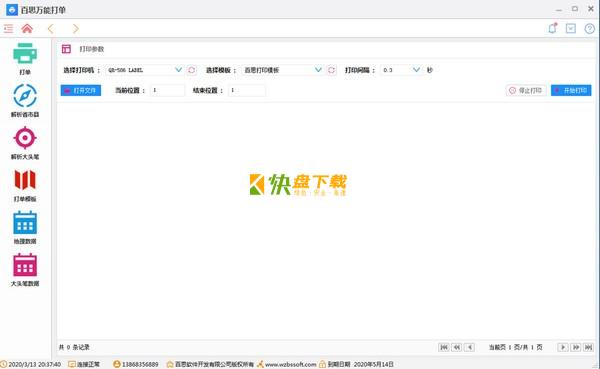Jump forward several pages

[x=576, y=347]
